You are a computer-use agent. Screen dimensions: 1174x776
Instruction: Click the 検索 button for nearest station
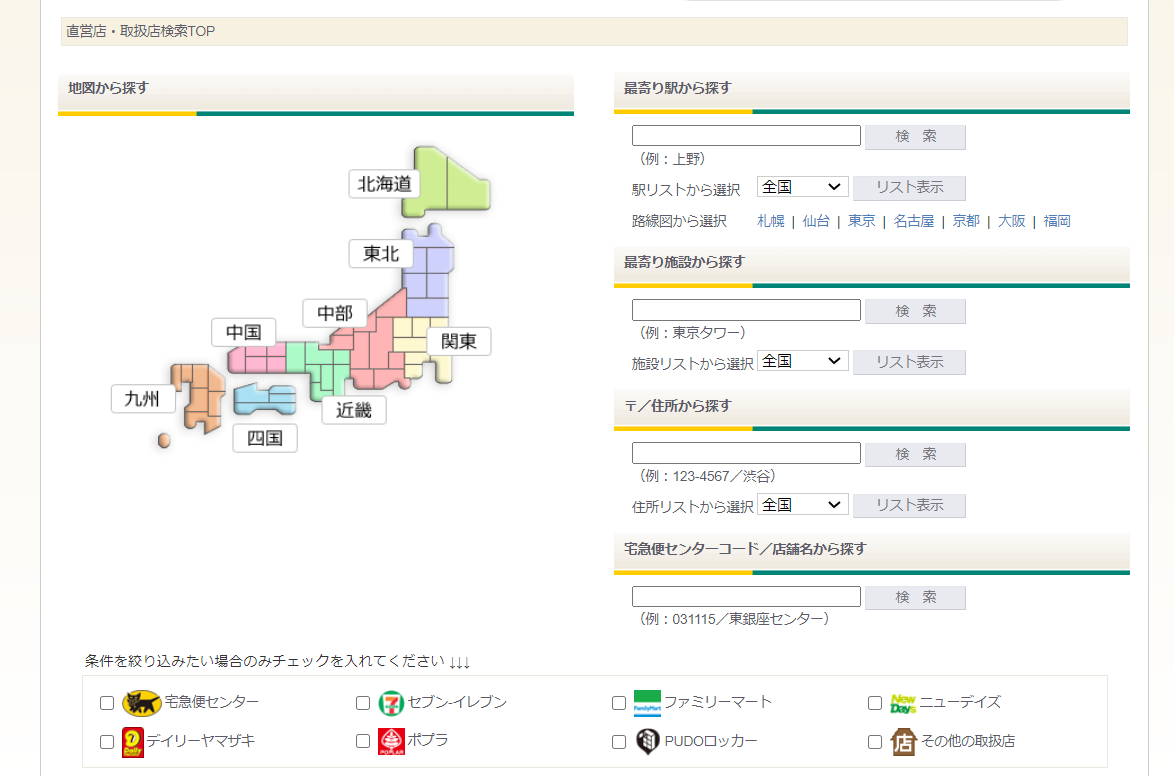pyautogui.click(x=915, y=137)
